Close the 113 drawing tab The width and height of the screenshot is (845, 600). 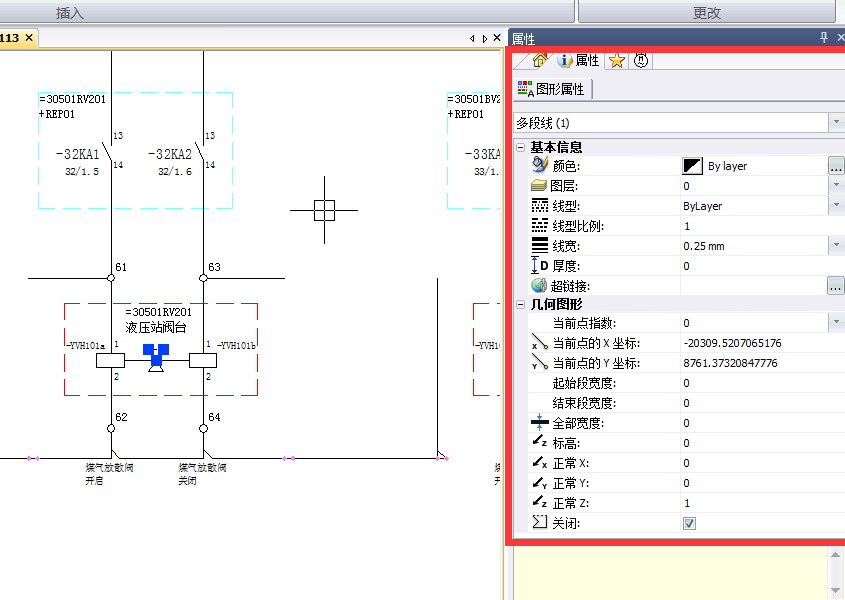pyautogui.click(x=29, y=38)
